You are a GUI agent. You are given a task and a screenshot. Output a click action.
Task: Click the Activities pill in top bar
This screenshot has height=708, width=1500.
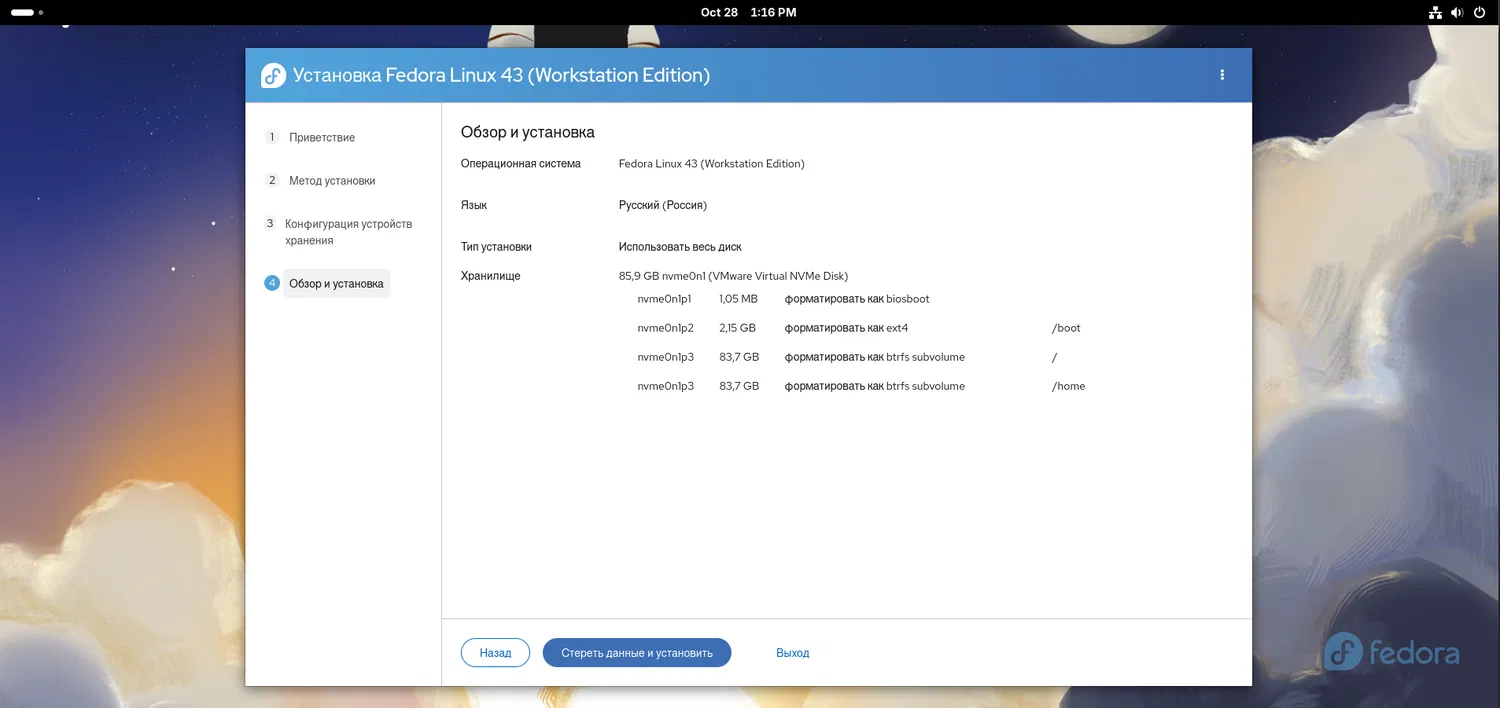(26, 13)
